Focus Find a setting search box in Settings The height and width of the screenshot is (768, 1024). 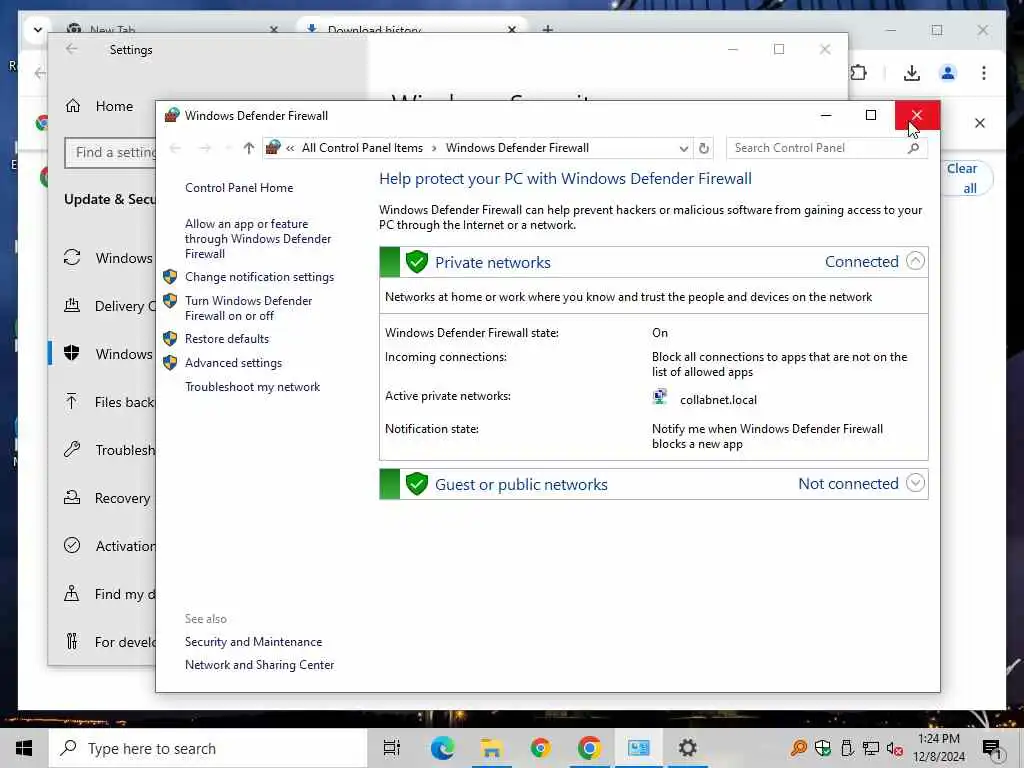tap(110, 153)
